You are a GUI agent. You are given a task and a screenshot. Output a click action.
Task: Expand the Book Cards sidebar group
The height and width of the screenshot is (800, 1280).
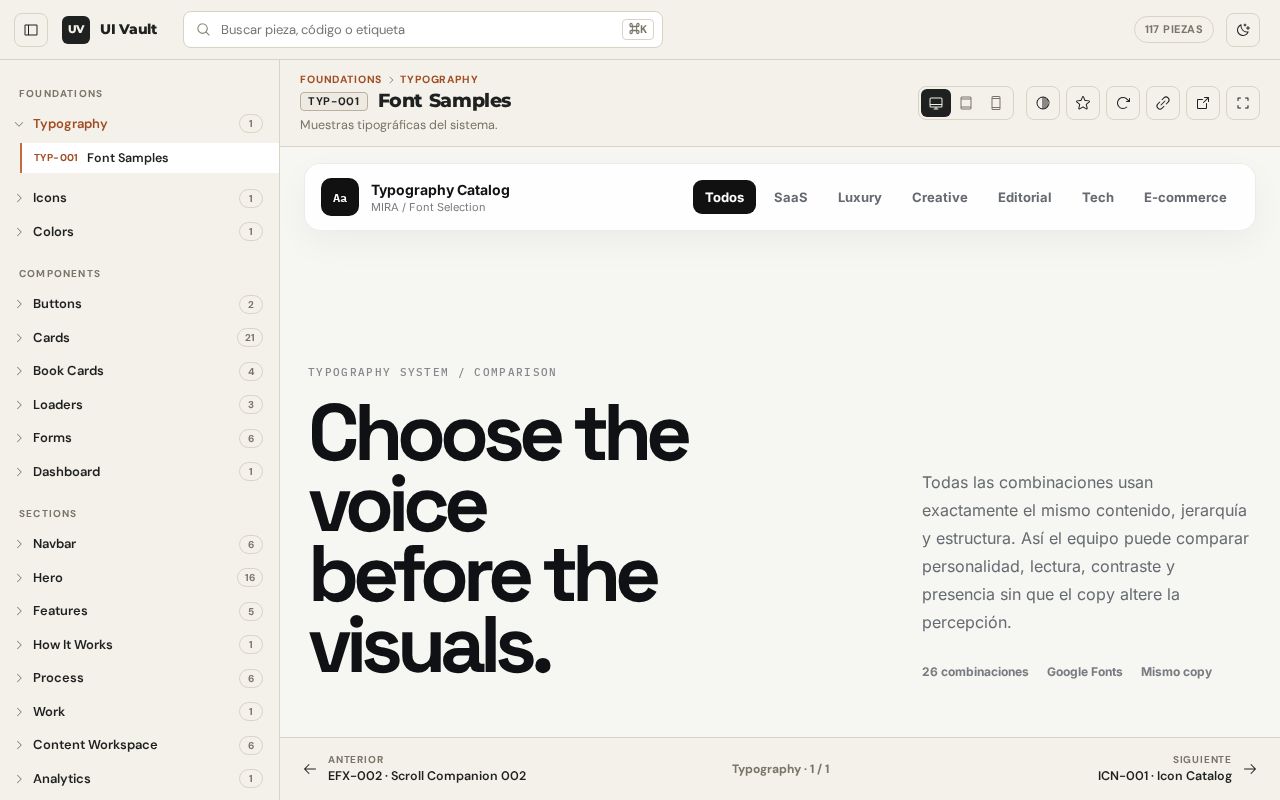[140, 371]
